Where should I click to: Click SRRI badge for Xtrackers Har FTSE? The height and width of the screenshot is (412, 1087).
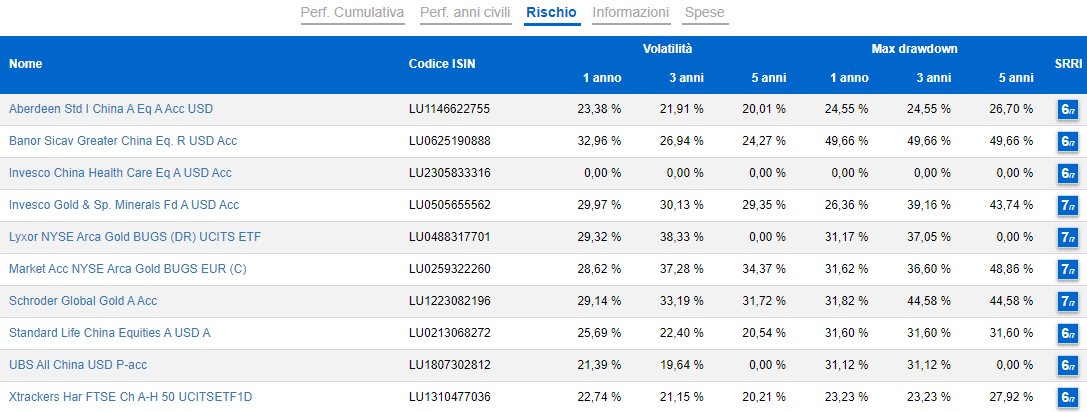[x=1067, y=398]
